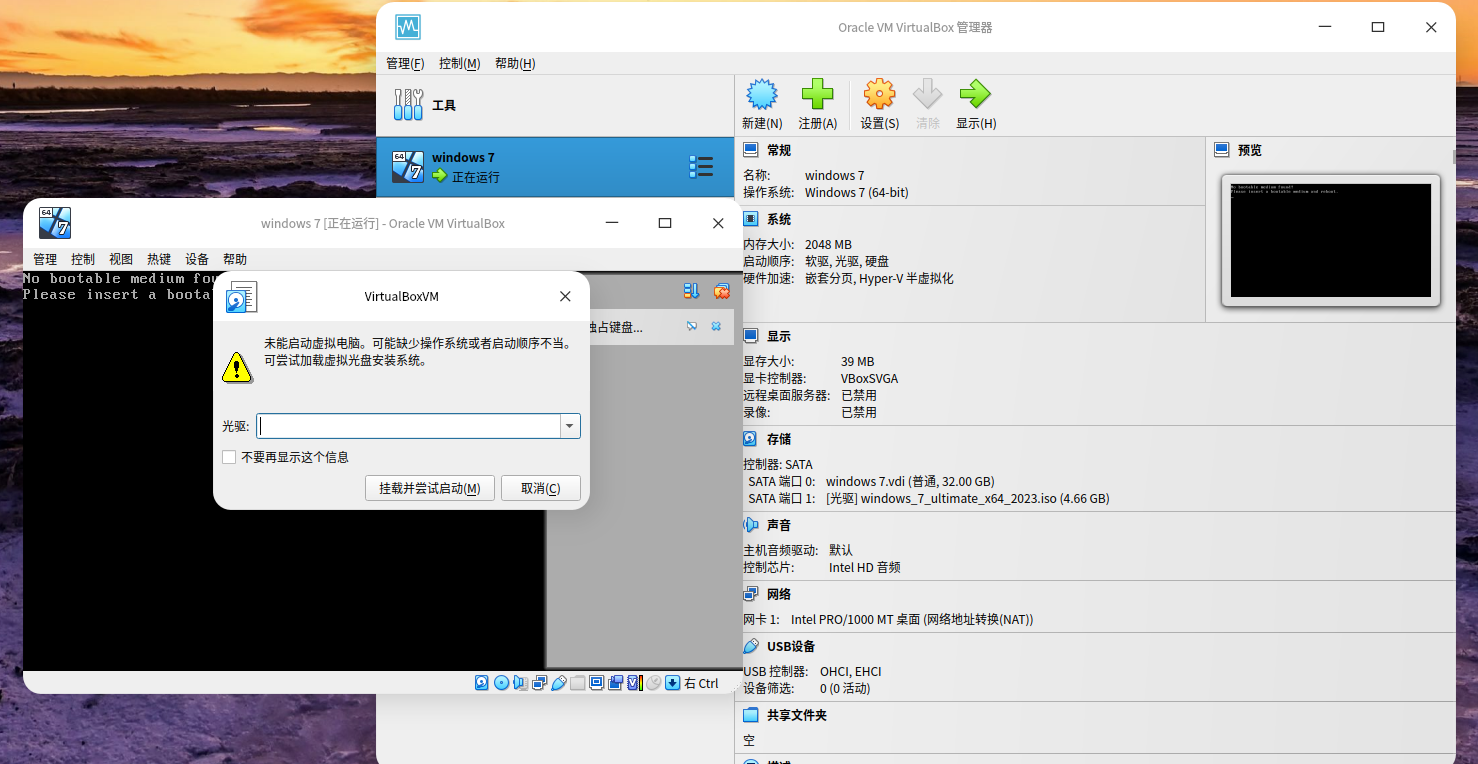Open the 管理 menu in the windows 7 VM window
This screenshot has height=764, width=1478.
(45, 259)
